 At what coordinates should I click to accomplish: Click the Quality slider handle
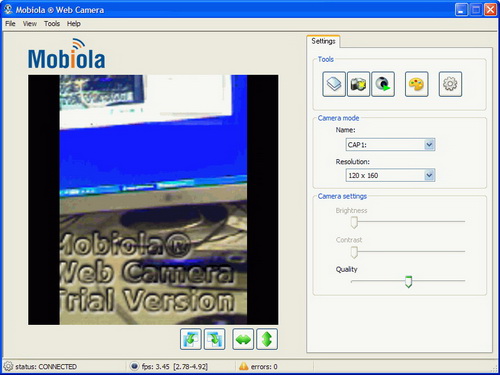click(x=408, y=282)
